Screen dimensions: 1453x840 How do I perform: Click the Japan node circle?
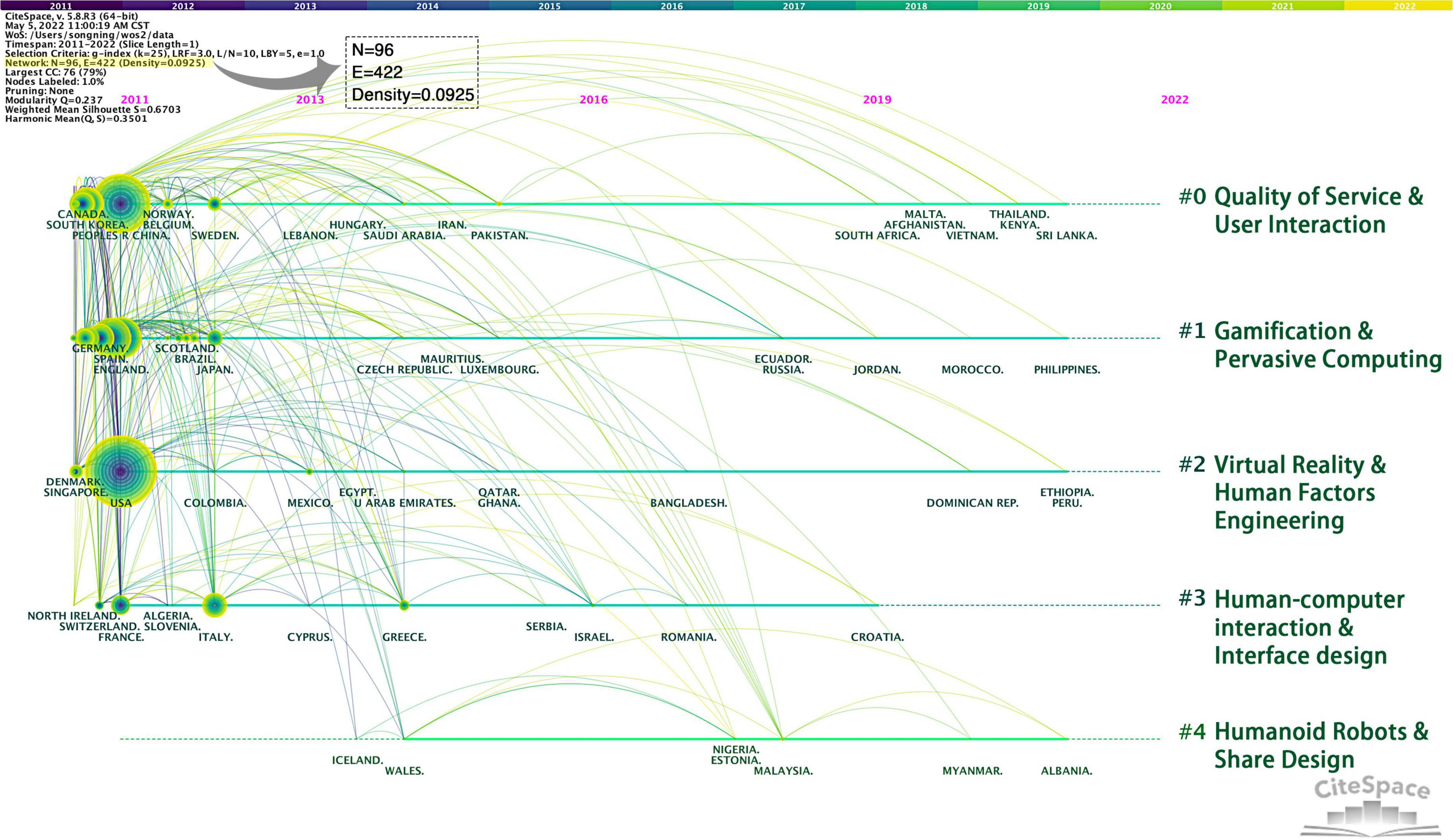pyautogui.click(x=214, y=338)
